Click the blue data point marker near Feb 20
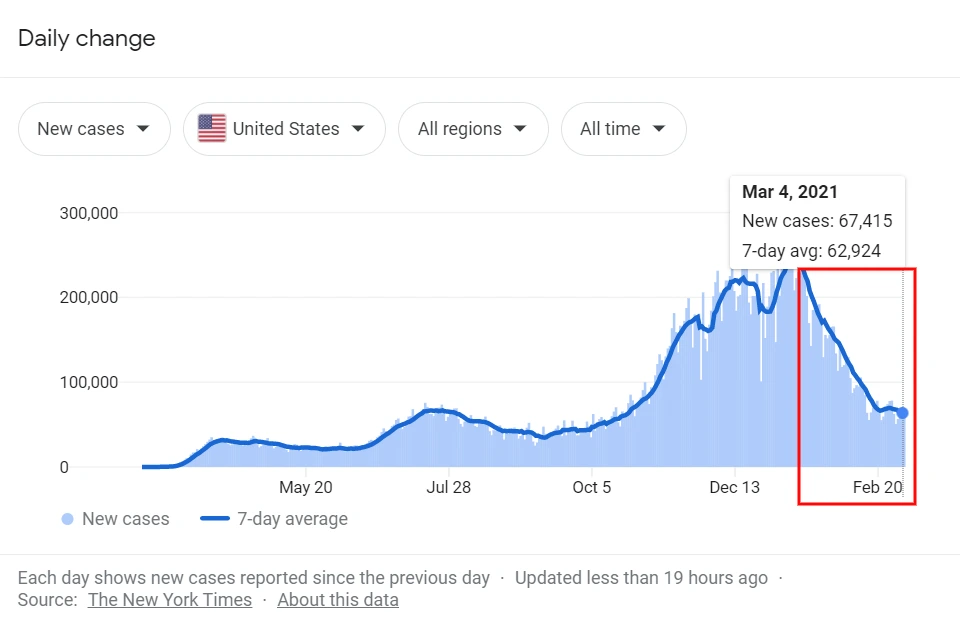This screenshot has width=960, height=619. pos(901,413)
